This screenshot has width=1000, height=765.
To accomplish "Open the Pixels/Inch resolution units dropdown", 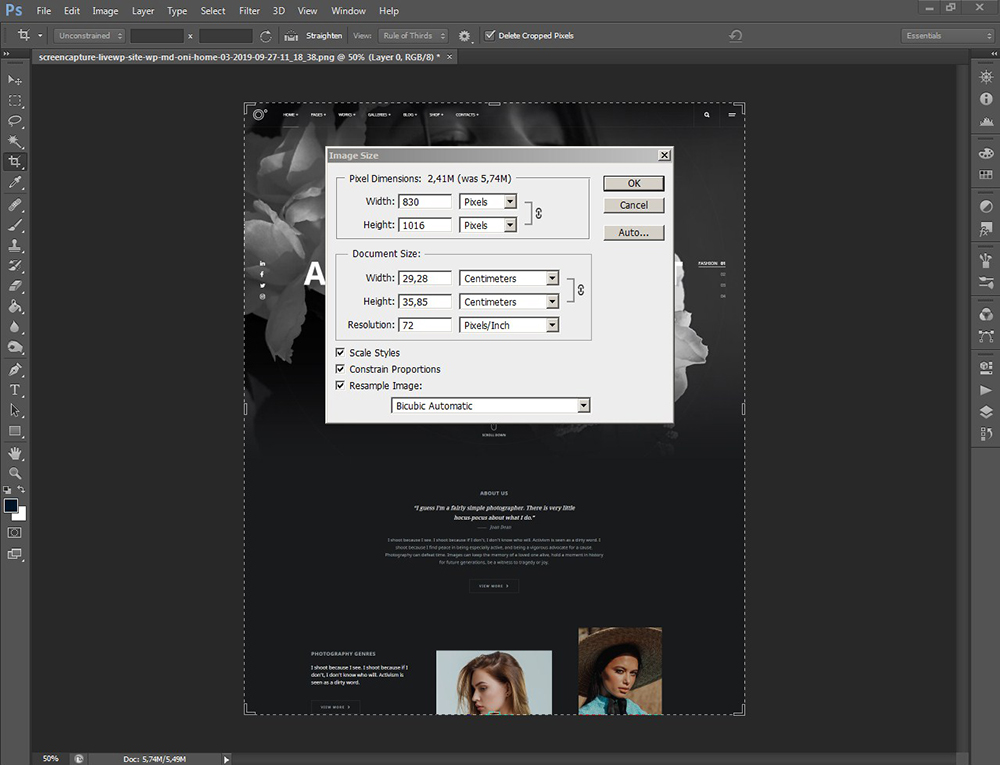I will tap(509, 325).
